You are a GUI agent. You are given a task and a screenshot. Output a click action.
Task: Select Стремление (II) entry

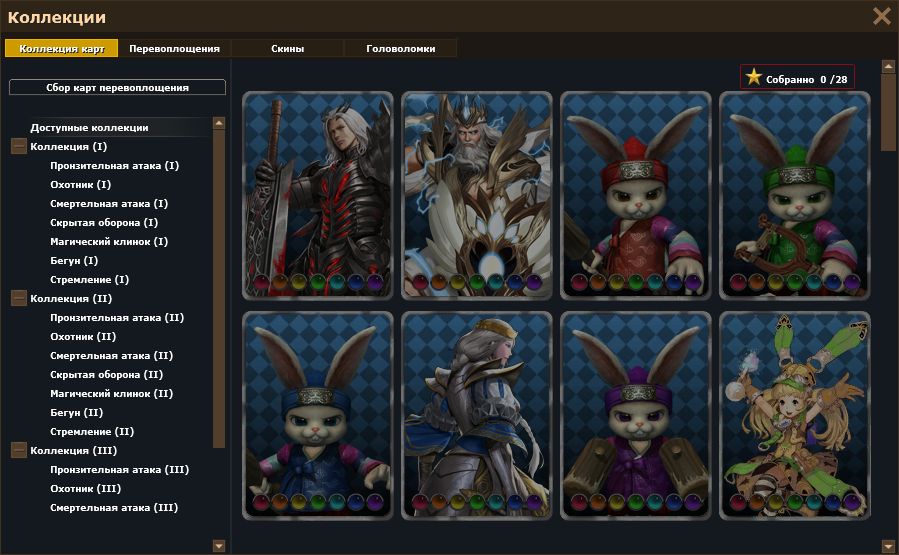92,431
